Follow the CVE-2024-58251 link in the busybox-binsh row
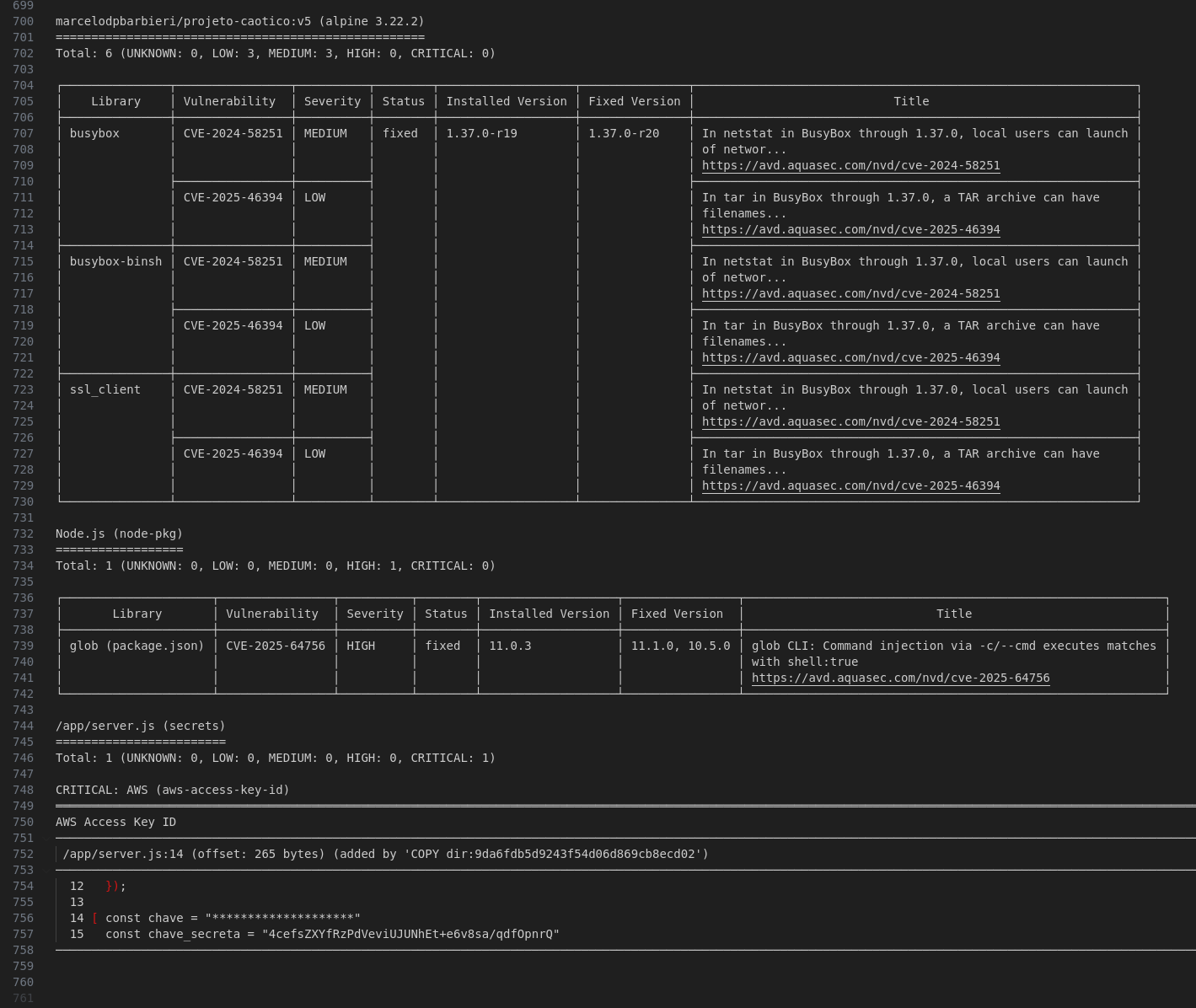This screenshot has height=1008, width=1196. point(850,294)
